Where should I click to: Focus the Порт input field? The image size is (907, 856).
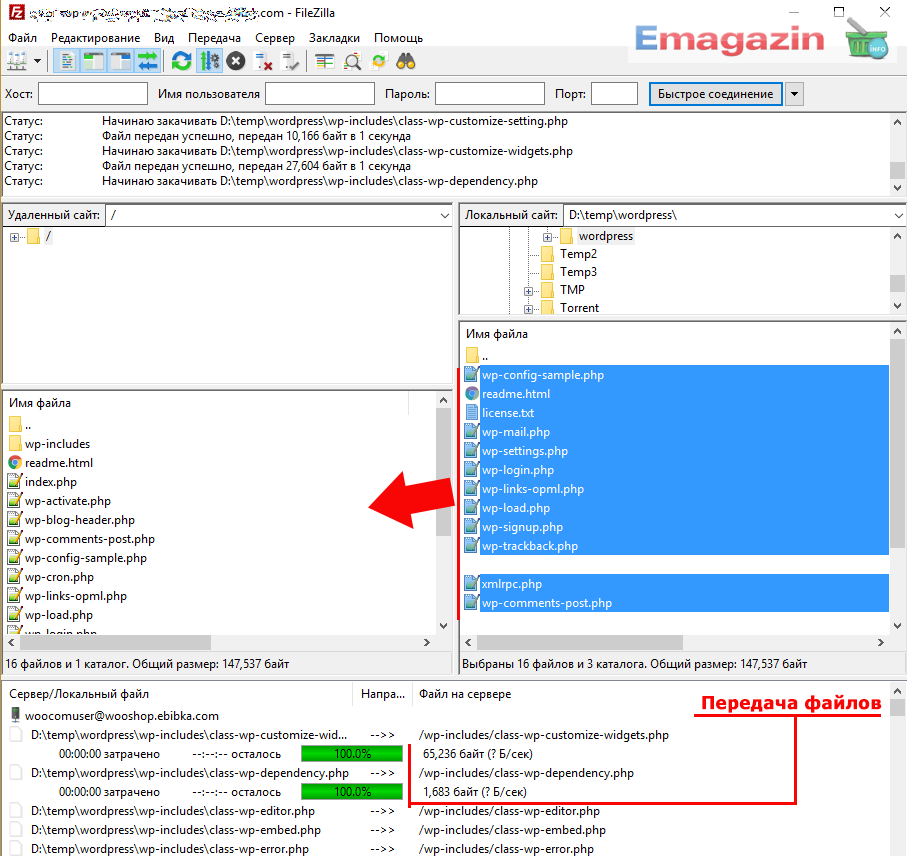tap(614, 94)
